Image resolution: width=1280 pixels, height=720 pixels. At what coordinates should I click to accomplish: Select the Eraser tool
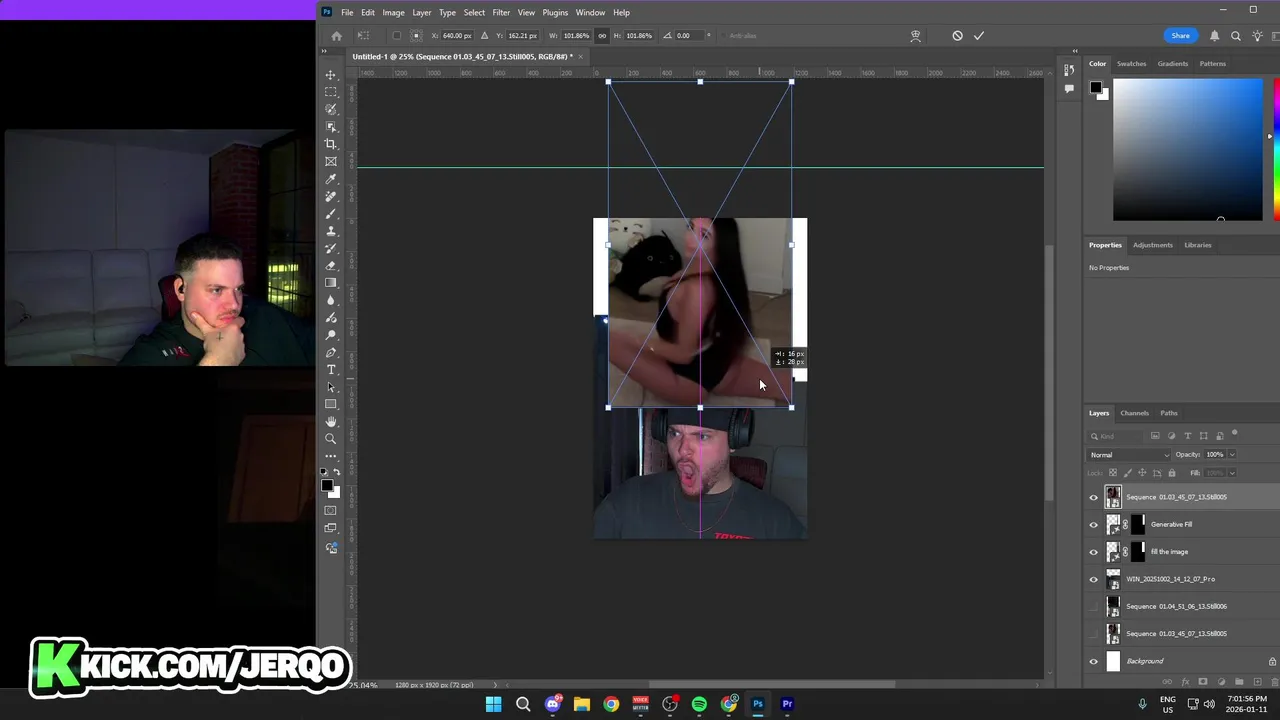[331, 266]
